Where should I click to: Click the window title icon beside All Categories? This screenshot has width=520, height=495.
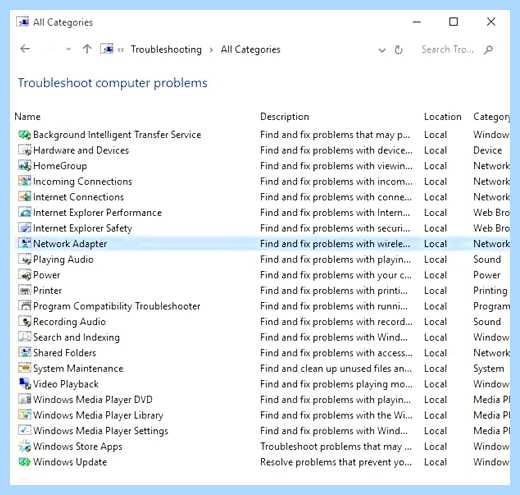click(x=23, y=22)
